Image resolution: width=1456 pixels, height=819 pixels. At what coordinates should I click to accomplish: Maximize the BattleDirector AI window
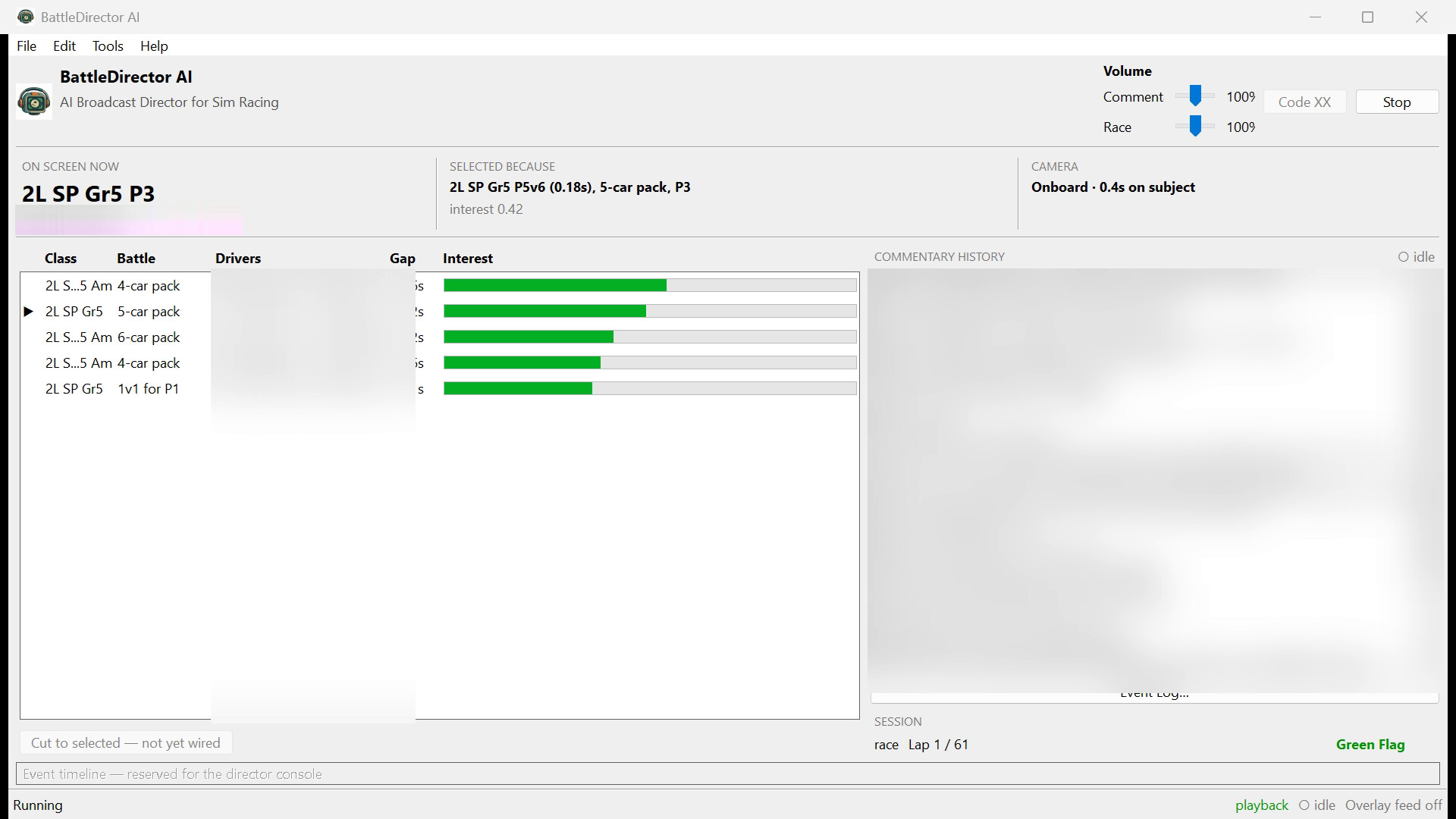pyautogui.click(x=1368, y=17)
